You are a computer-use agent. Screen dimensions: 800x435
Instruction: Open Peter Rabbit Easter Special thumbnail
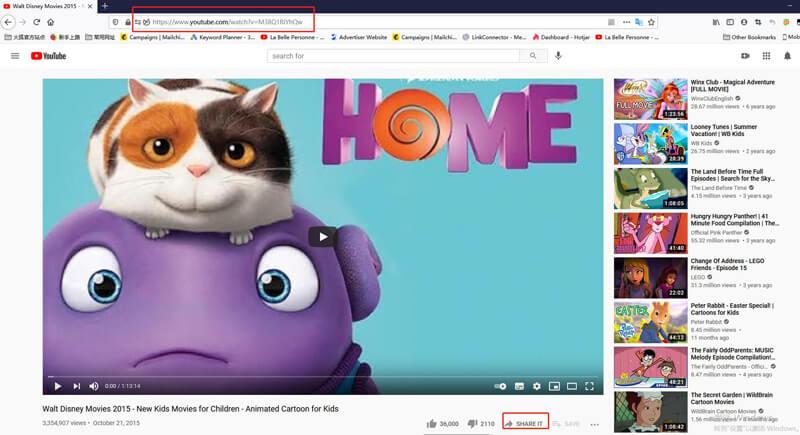[x=651, y=322]
